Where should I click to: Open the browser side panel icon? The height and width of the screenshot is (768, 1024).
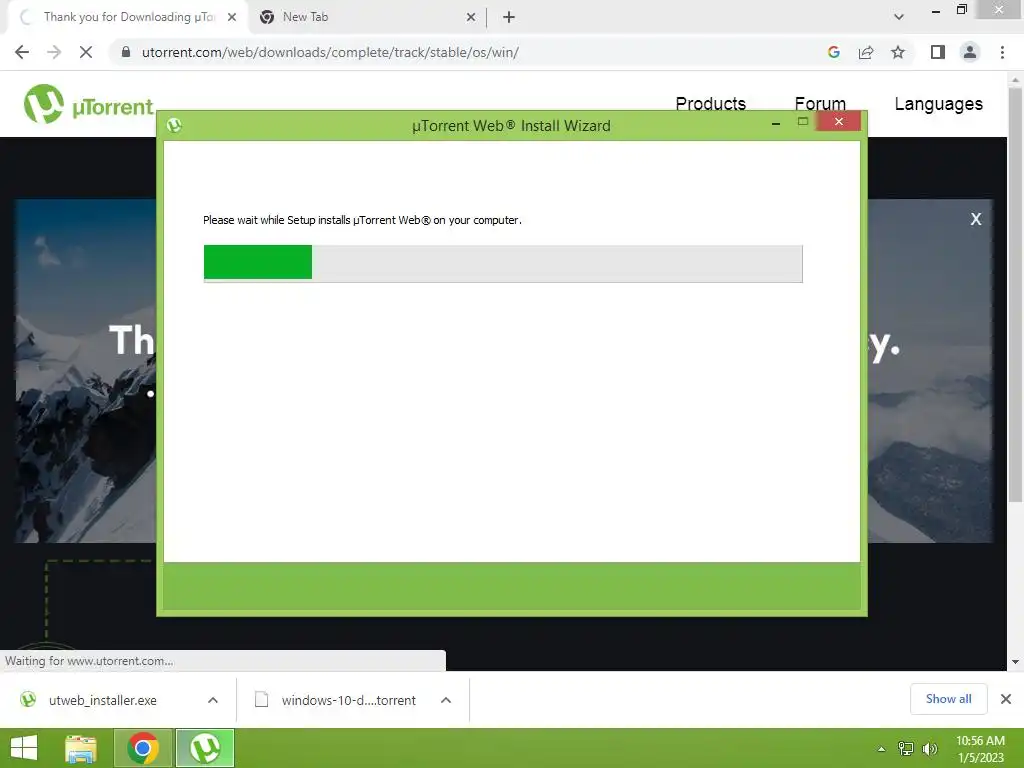[x=938, y=52]
